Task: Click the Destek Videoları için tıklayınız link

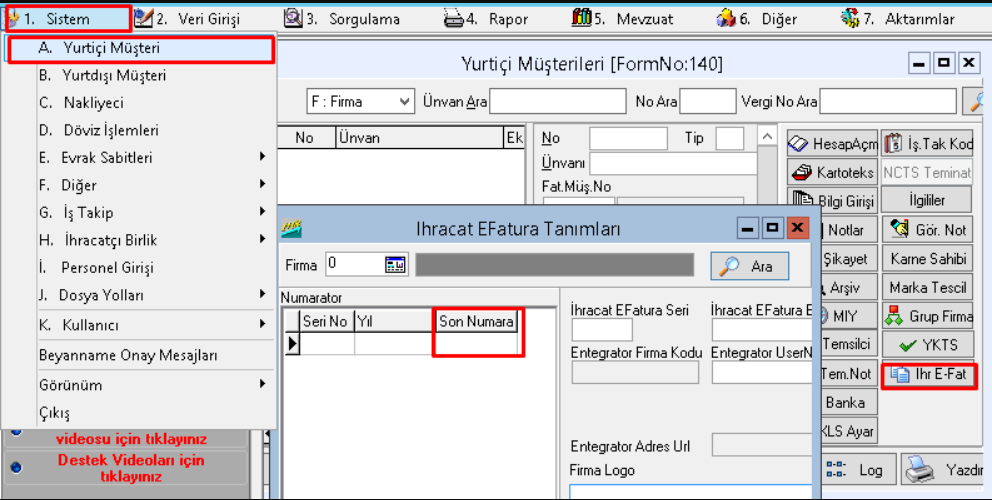Action: 131,468
